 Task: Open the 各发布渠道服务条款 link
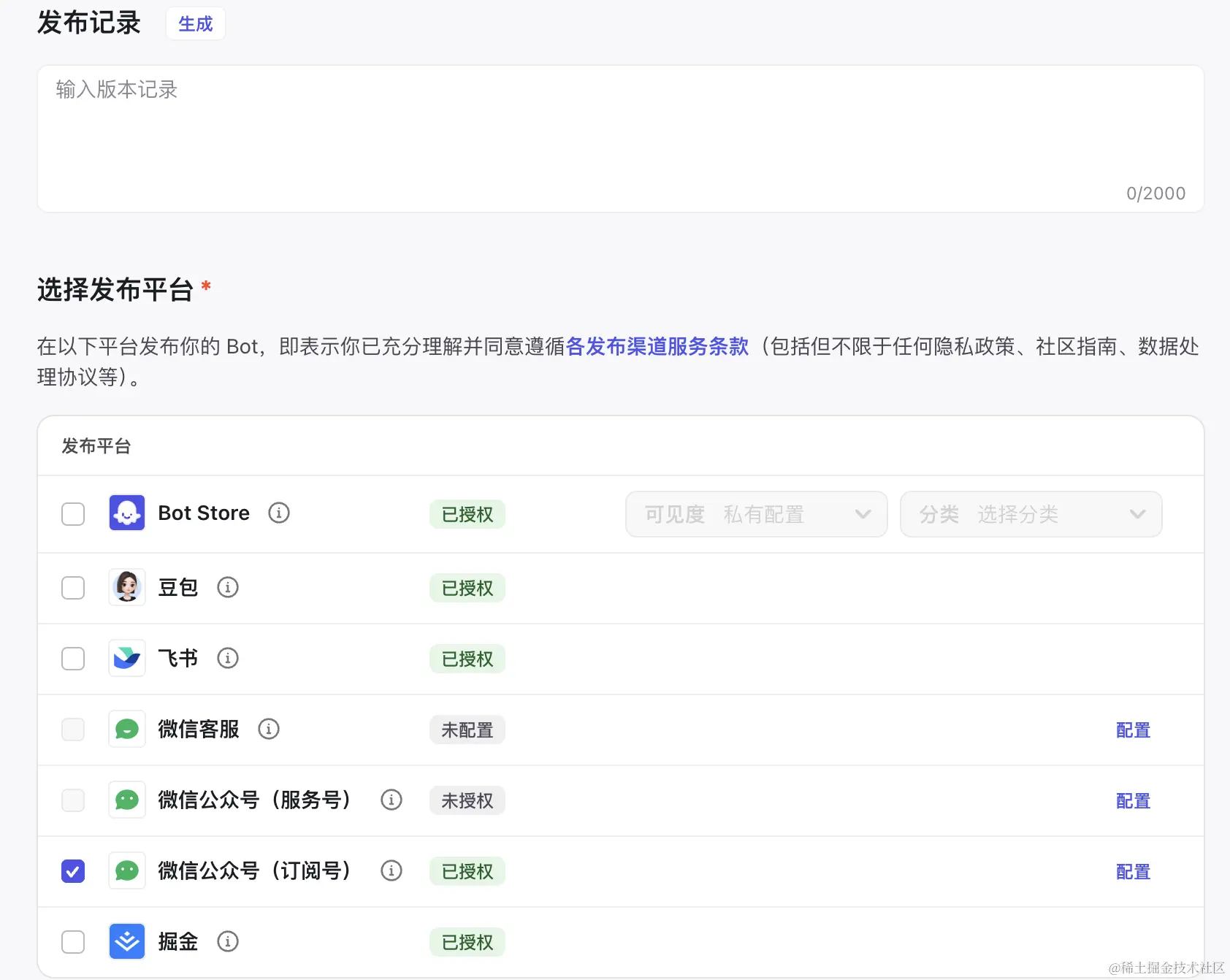(657, 346)
